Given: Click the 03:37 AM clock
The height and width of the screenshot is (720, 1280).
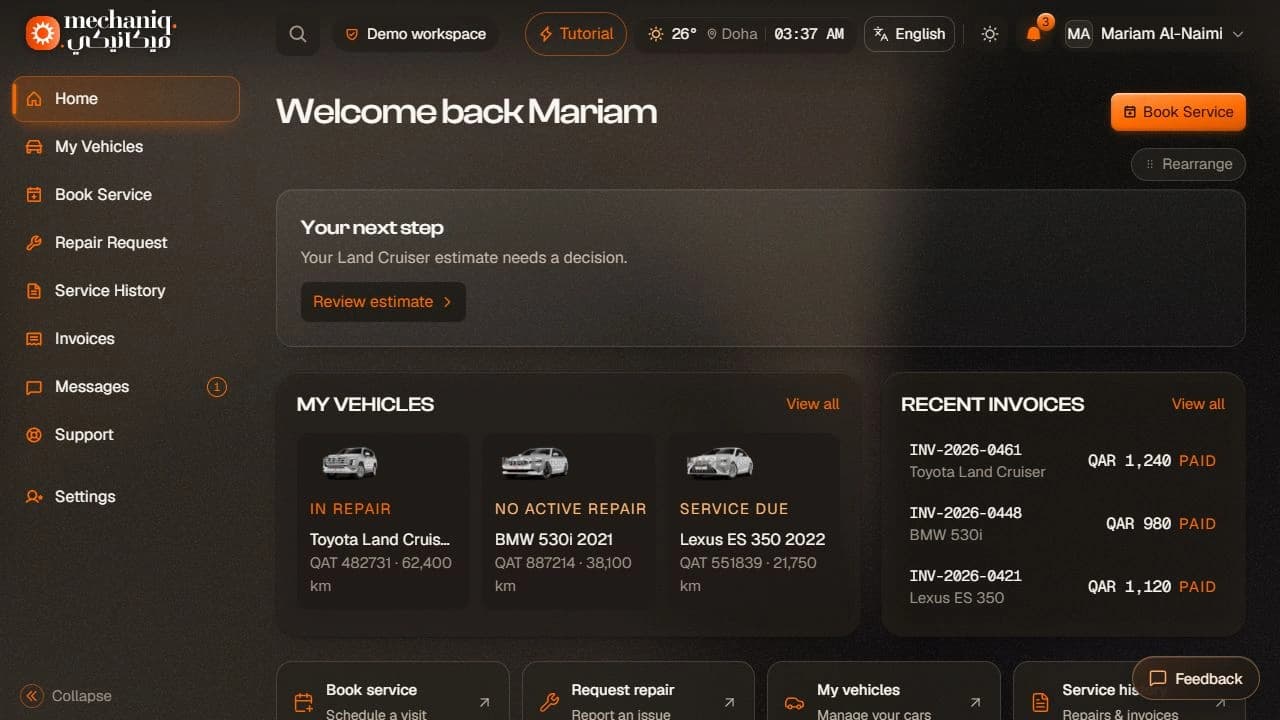Looking at the screenshot, I should tap(809, 34).
